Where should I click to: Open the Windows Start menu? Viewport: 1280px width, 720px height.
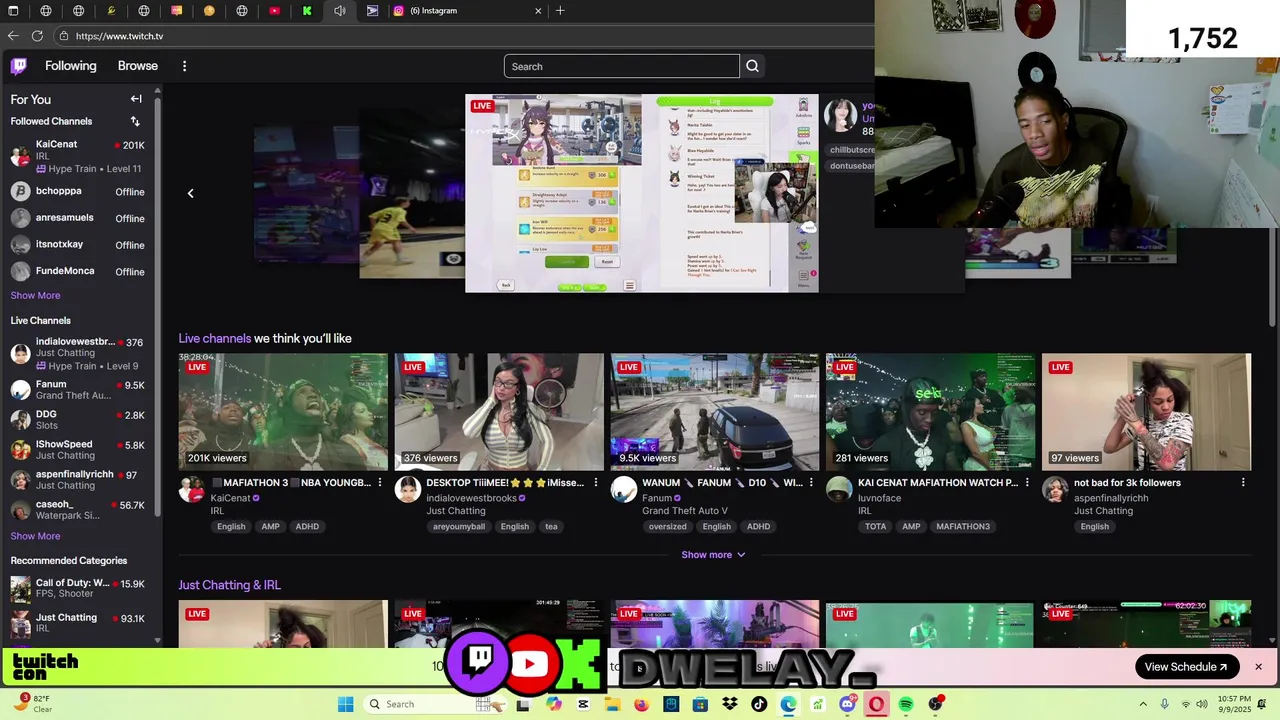(x=345, y=704)
